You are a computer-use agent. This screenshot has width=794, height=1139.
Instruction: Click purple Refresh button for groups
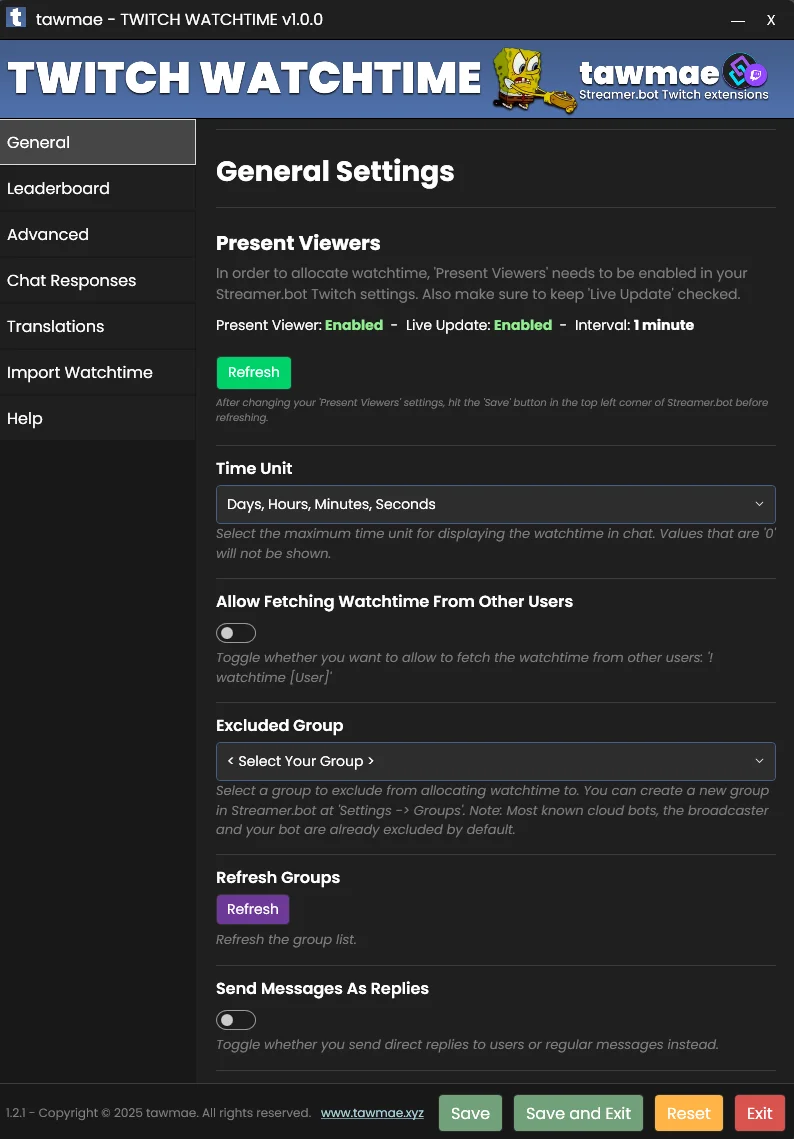point(253,909)
